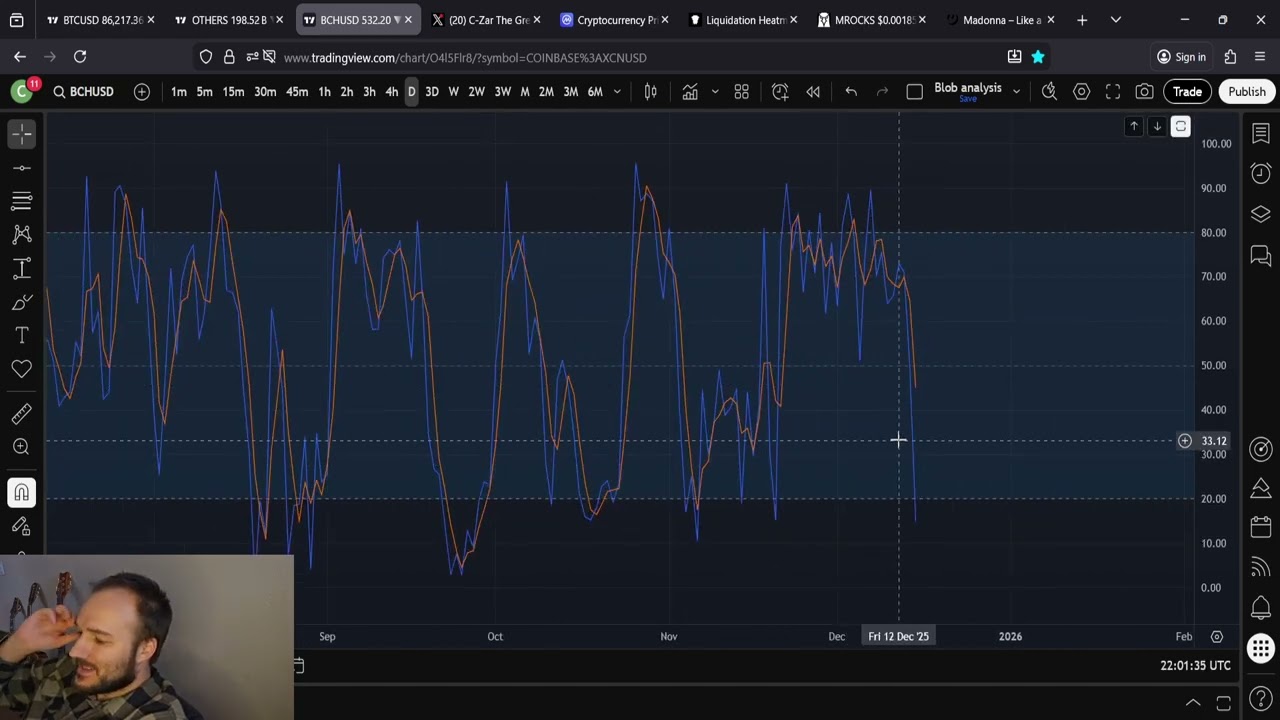
Task: Start bar replay mode
Action: tap(813, 92)
